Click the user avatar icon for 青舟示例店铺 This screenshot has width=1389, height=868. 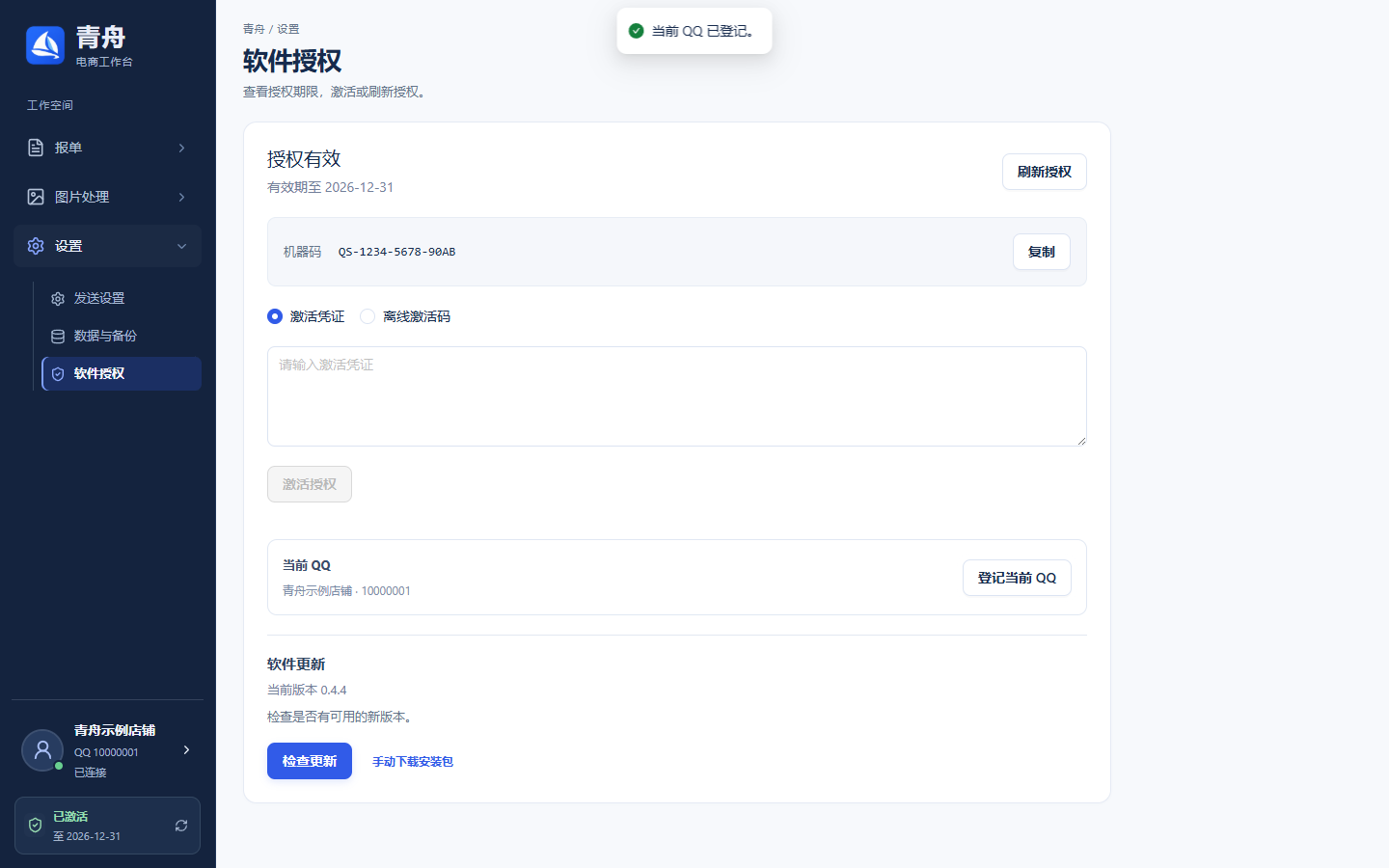coord(42,750)
